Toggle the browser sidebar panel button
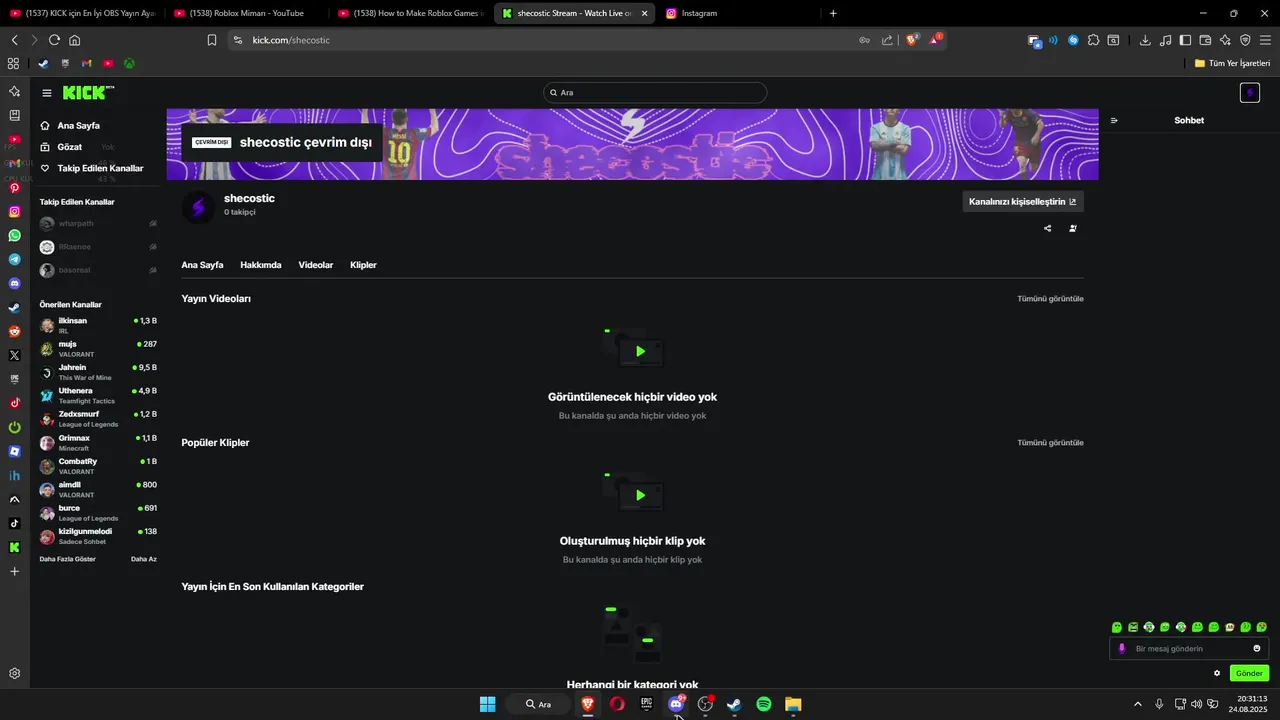This screenshot has height=720, width=1280. tap(1185, 40)
